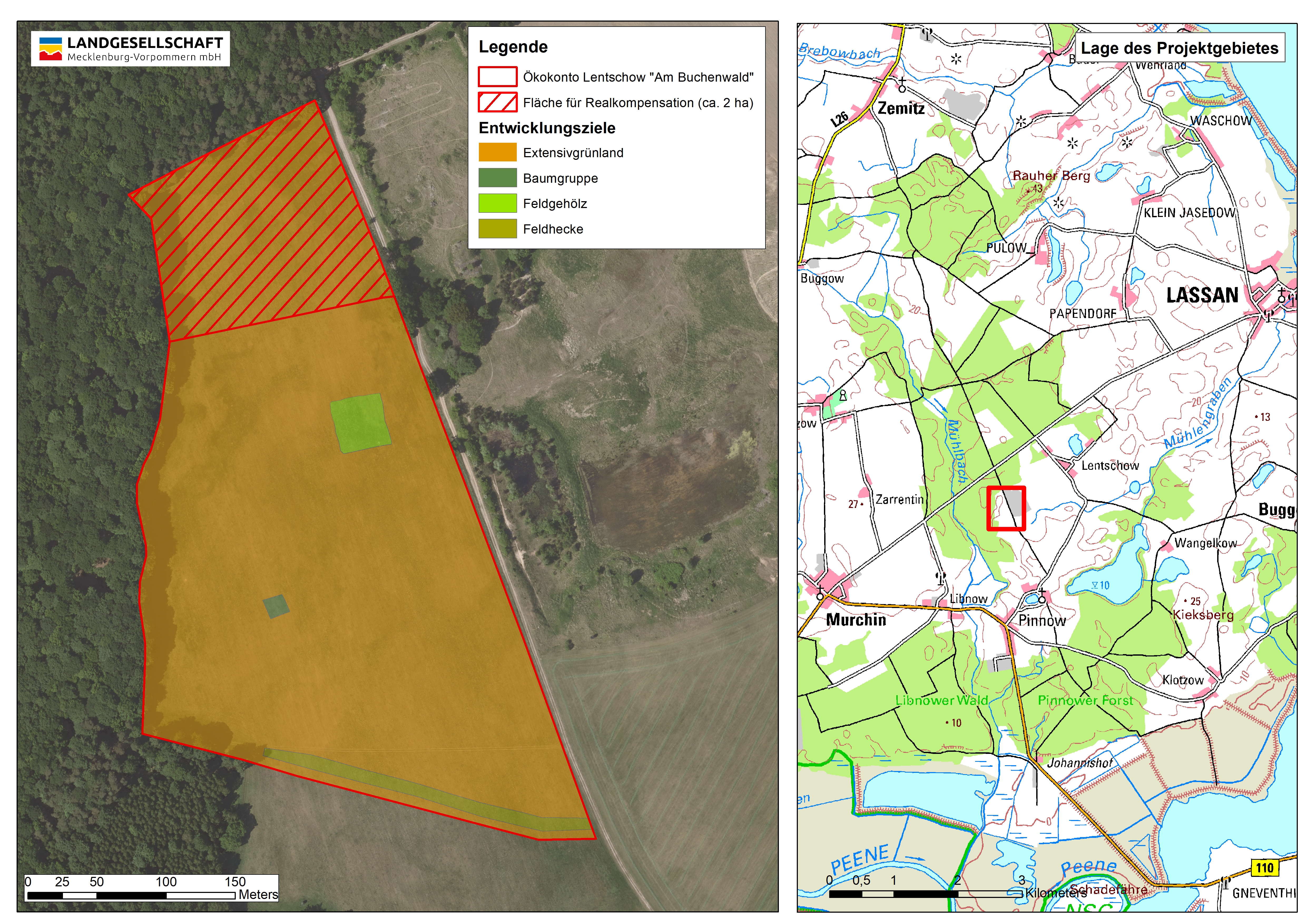Click the 'Kieksberg' hill label
The image size is (1307, 924).
click(x=1203, y=615)
